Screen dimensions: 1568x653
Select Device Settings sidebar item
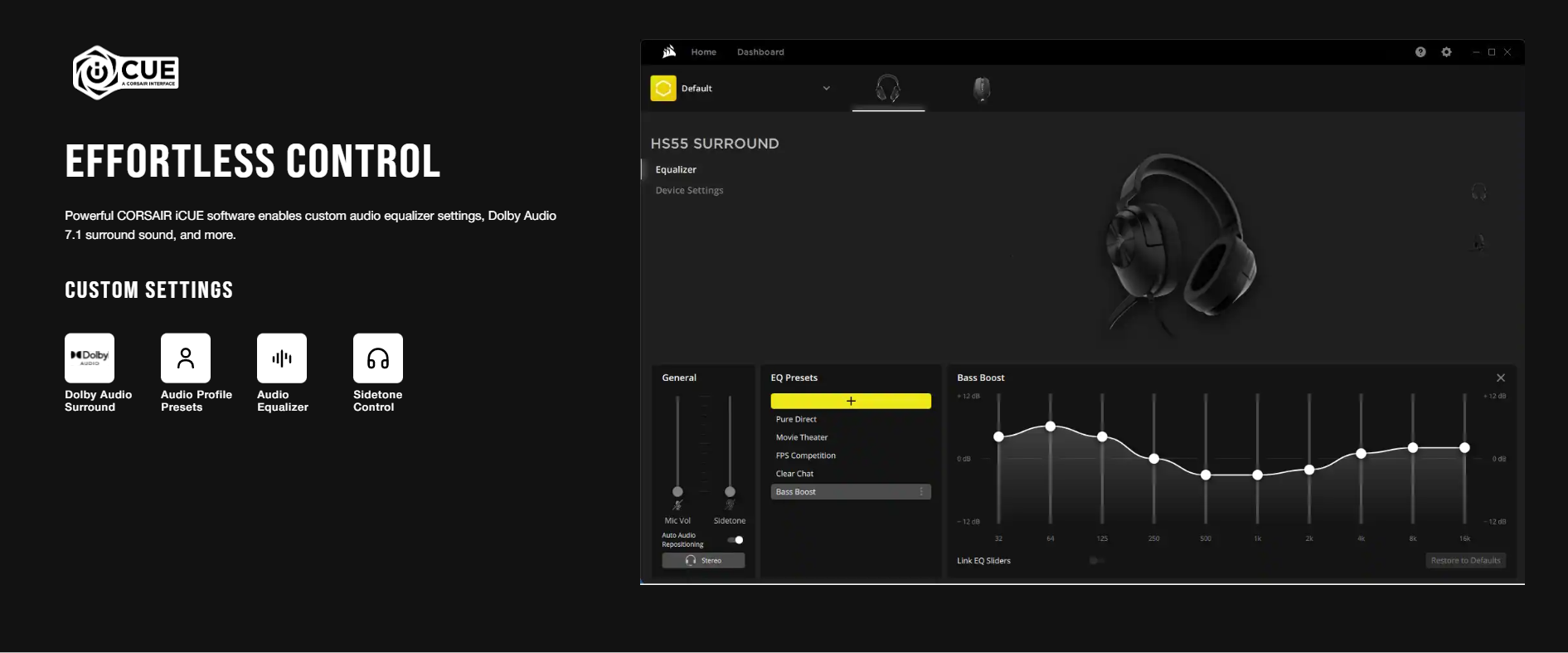click(689, 190)
